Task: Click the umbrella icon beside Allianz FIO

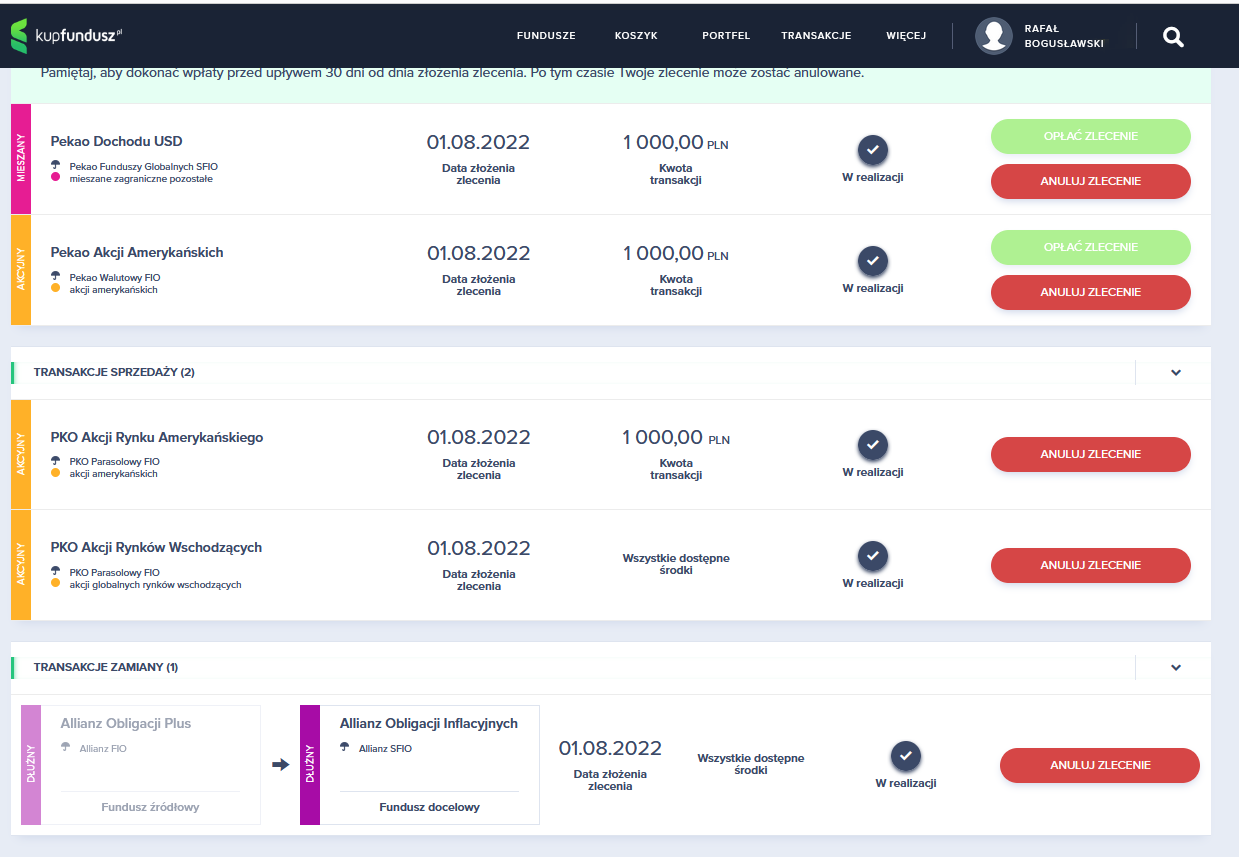Action: [66, 747]
